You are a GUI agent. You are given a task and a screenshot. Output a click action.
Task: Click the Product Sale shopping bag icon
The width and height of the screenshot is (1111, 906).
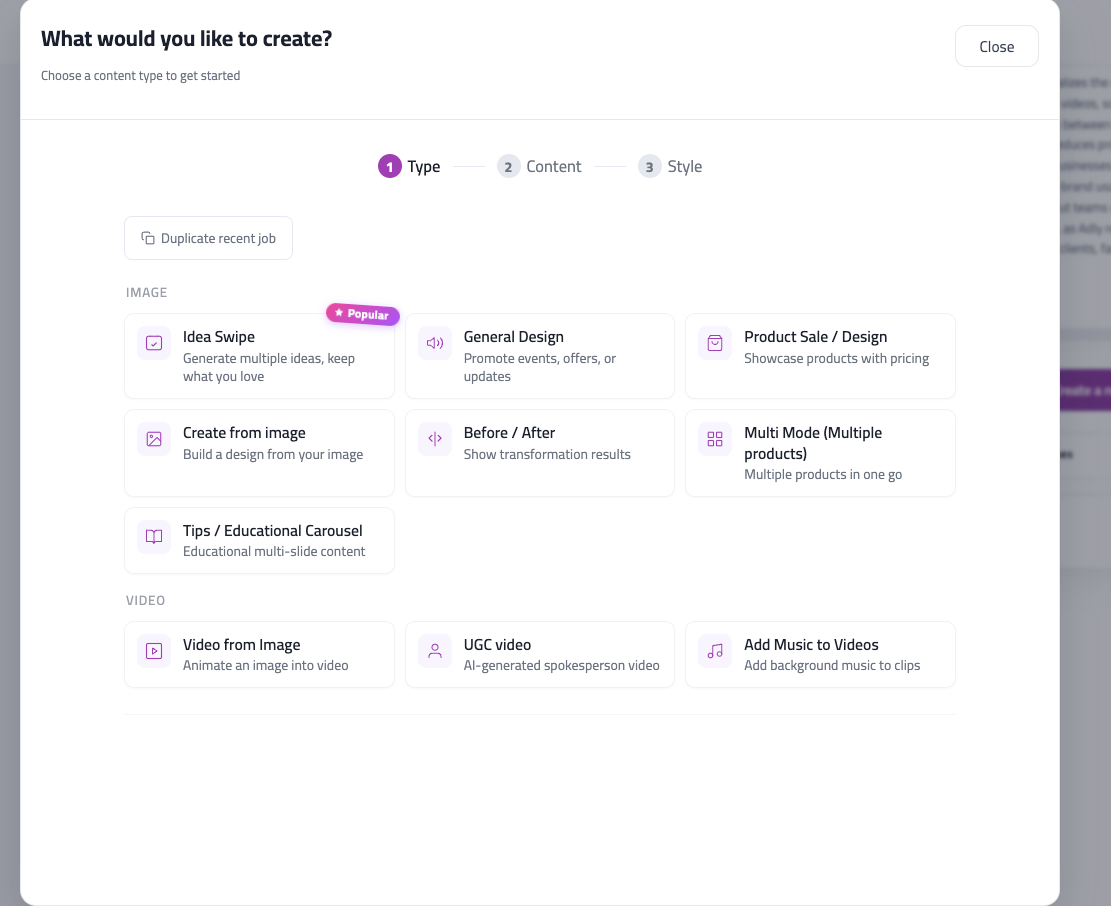tap(715, 343)
